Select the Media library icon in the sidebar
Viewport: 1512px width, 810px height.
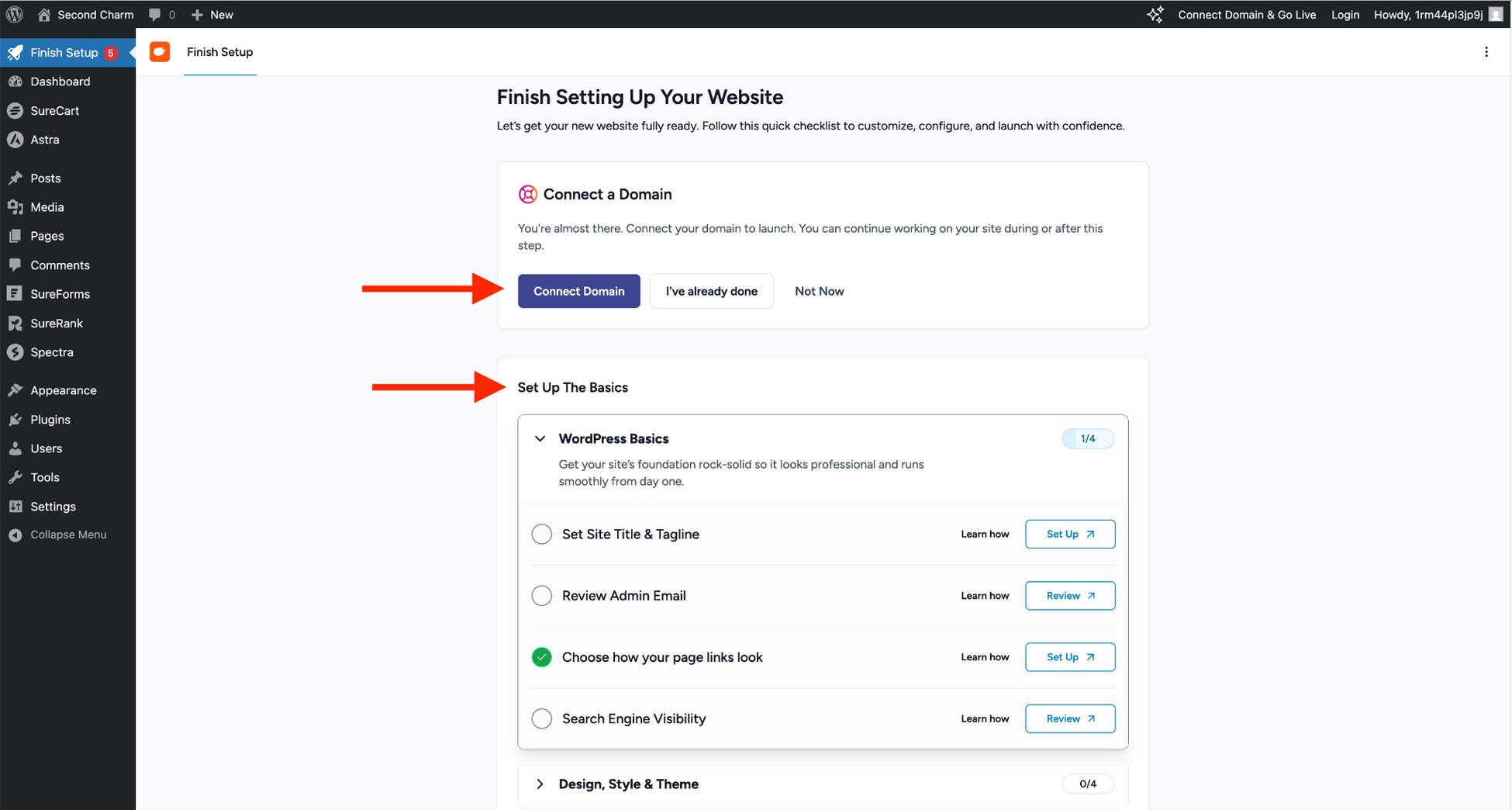[16, 207]
